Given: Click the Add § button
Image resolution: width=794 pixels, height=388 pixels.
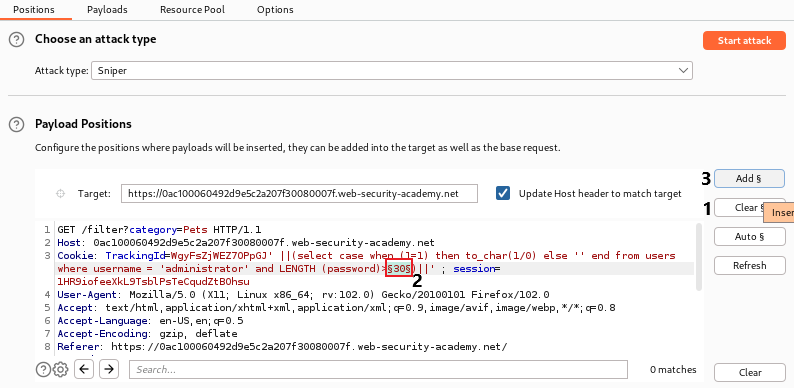Looking at the screenshot, I should coord(749,178).
